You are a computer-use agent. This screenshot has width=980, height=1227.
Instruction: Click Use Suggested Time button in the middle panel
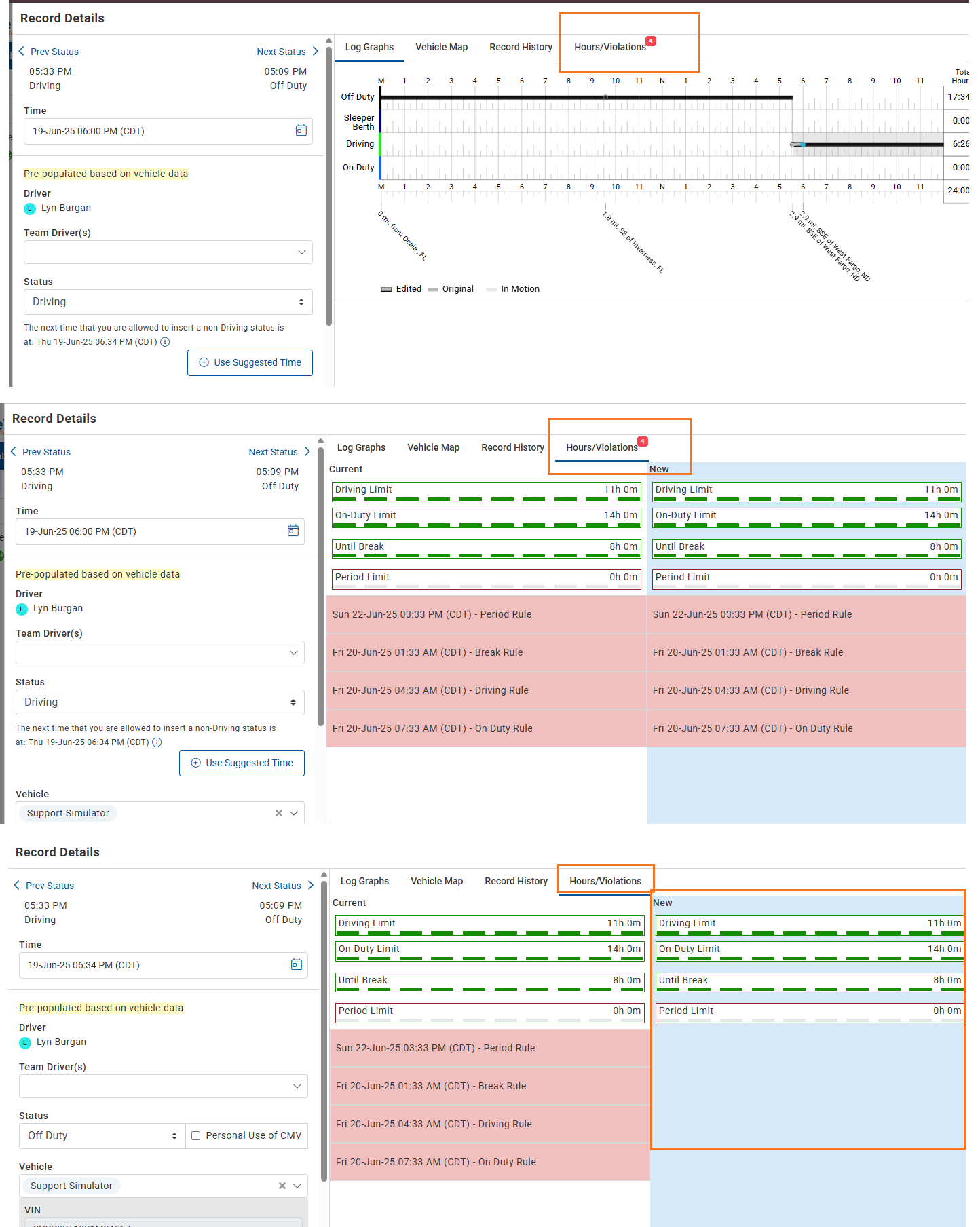tap(242, 763)
